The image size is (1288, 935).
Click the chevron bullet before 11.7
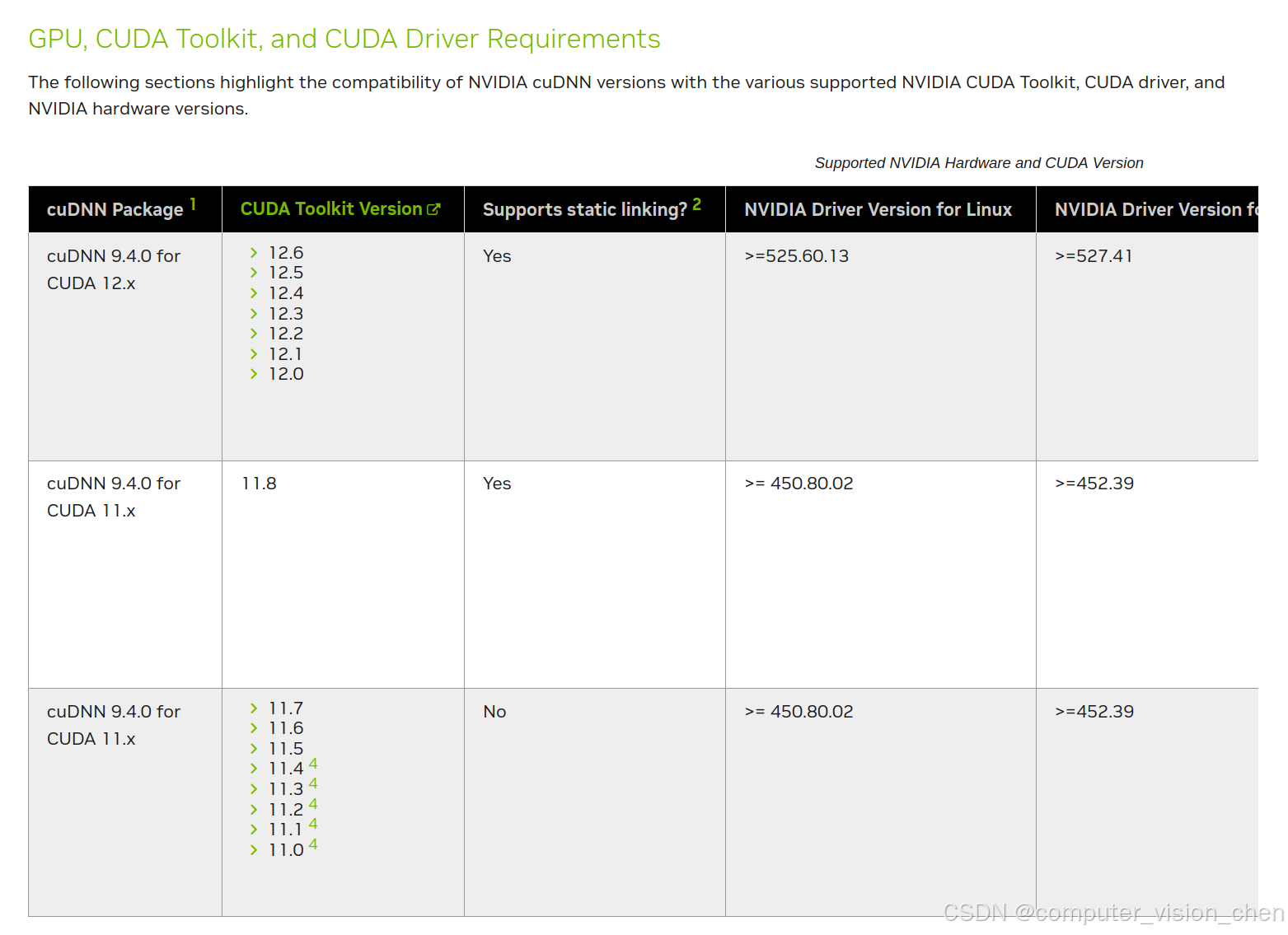pyautogui.click(x=254, y=708)
